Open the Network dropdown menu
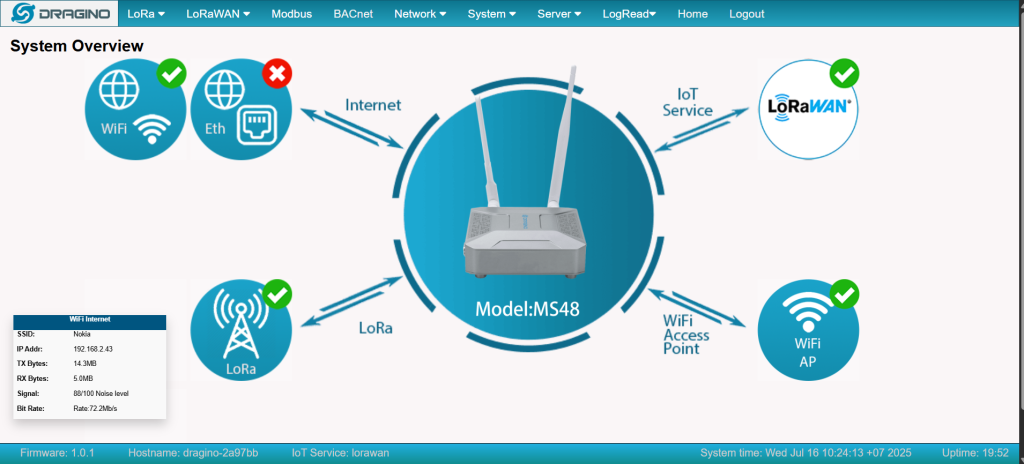The height and width of the screenshot is (464, 1024). point(420,14)
